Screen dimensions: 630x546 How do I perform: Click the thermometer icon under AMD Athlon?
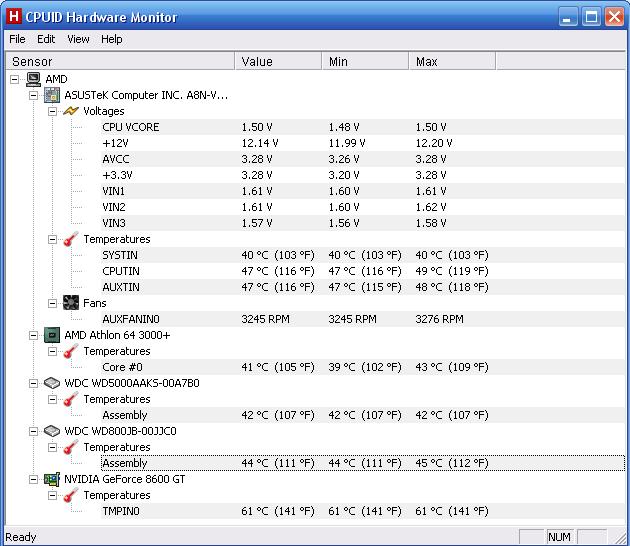71,351
